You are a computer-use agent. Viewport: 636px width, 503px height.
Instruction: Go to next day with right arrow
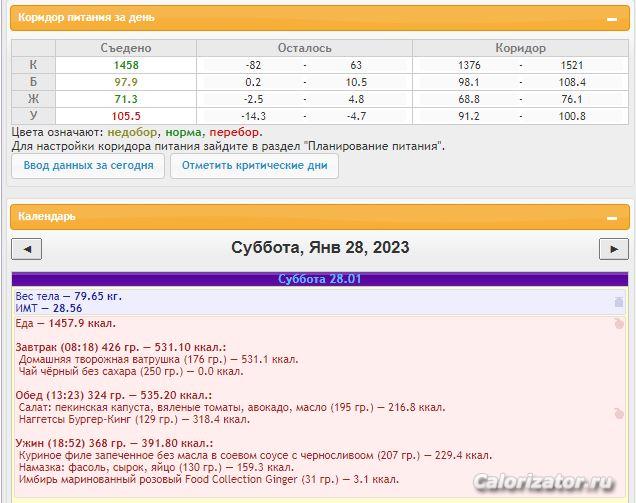pos(612,249)
